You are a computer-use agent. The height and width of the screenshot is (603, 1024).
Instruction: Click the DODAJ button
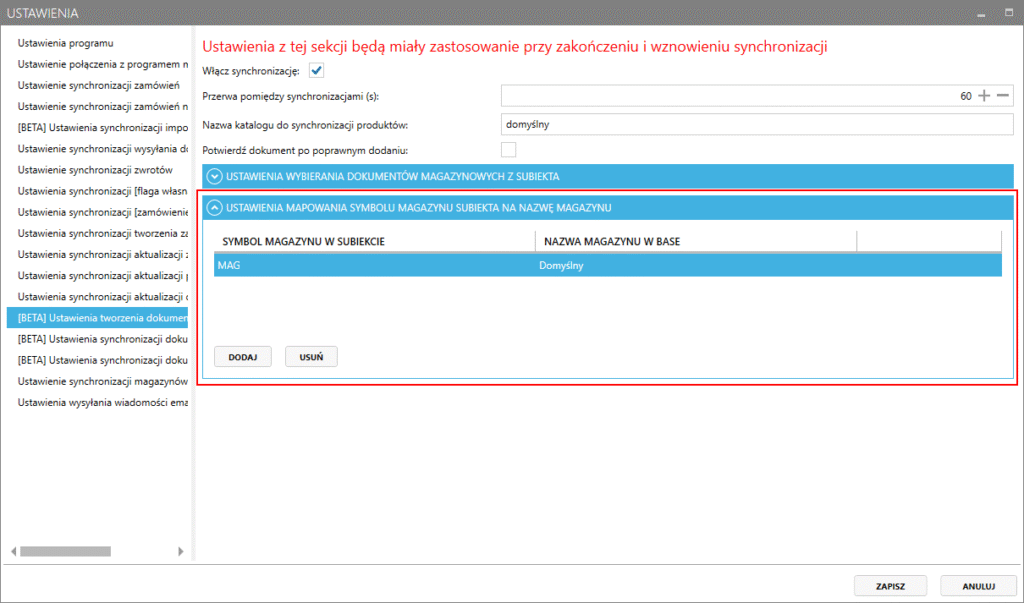242,357
